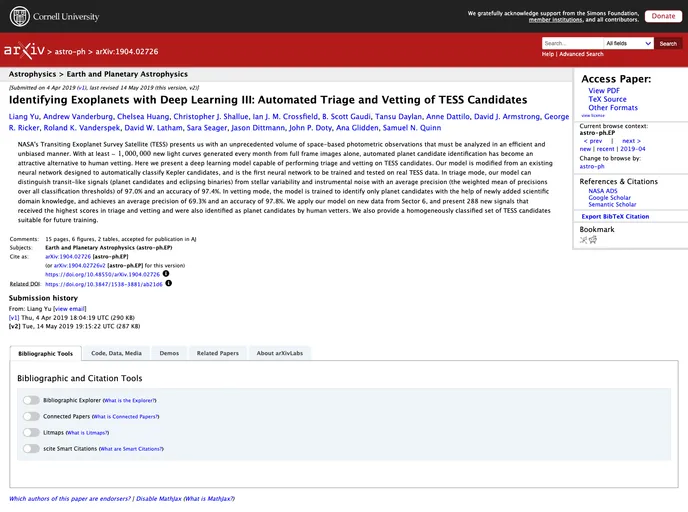Viewport: 688px width, 512px height.
Task: Open the v1 link in submission date line
Action: (82, 88)
